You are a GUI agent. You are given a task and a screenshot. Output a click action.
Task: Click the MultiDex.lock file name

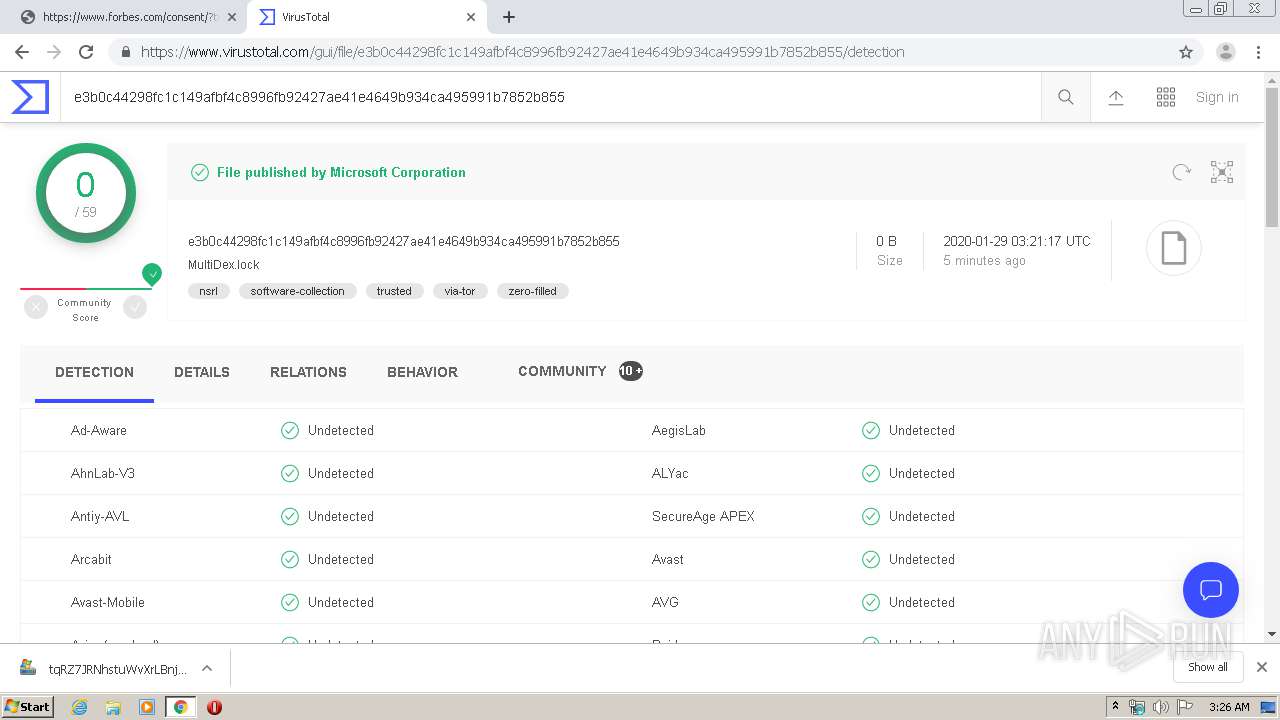[224, 265]
